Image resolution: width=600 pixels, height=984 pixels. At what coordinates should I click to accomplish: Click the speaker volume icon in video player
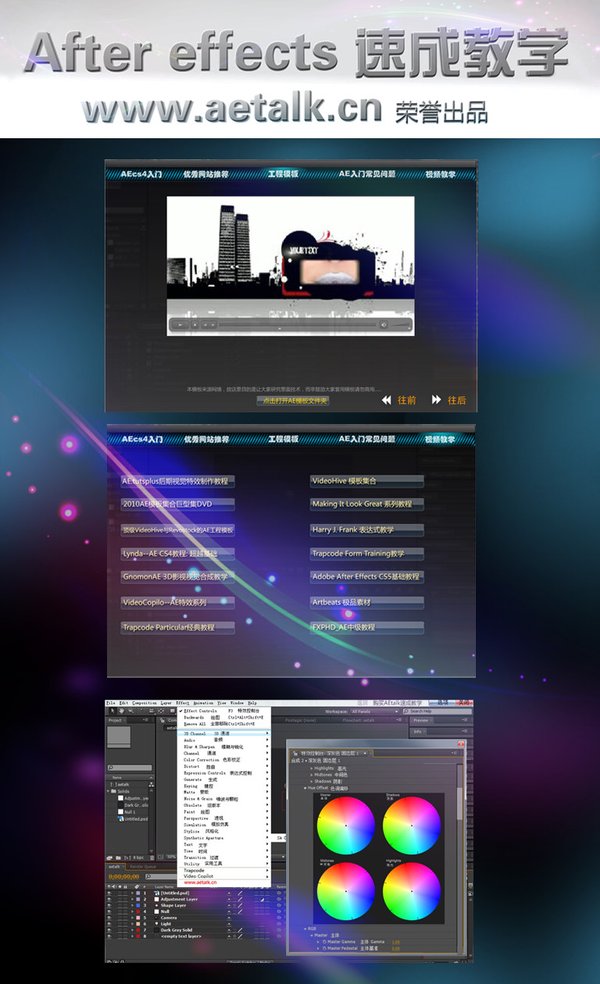pyautogui.click(x=384, y=324)
